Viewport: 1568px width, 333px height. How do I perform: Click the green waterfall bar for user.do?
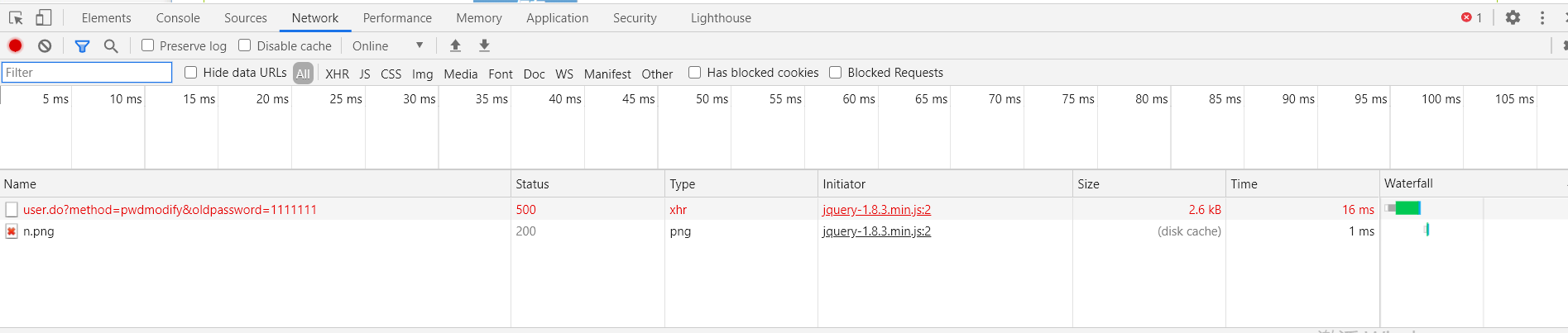pos(1407,208)
